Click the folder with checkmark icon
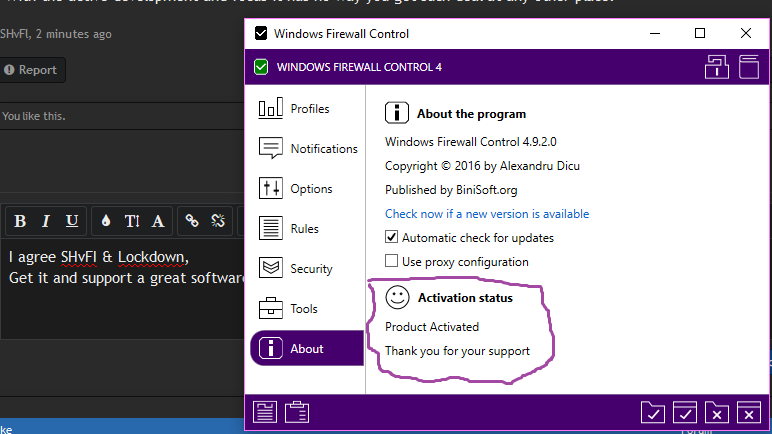 point(653,411)
